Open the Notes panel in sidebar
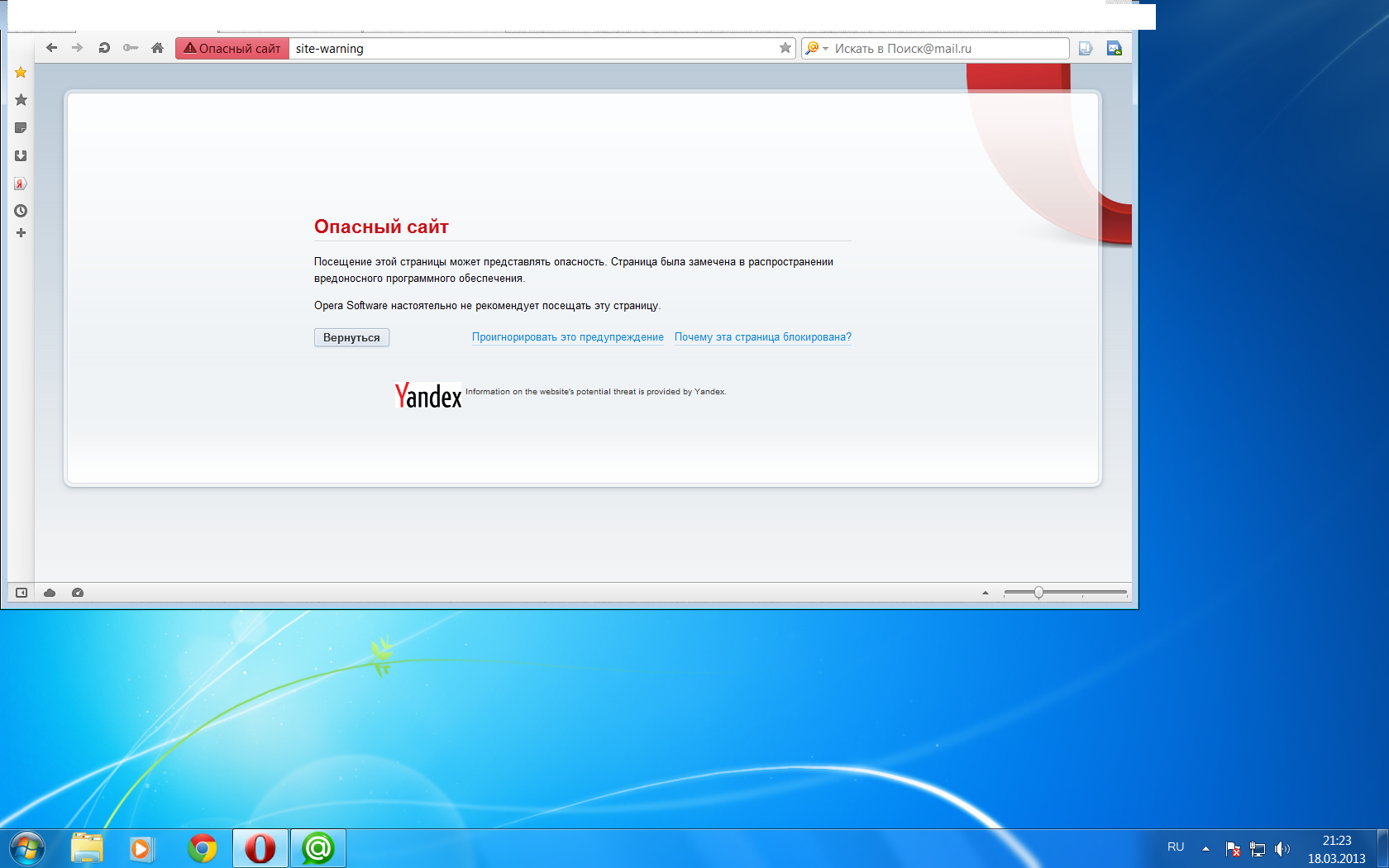Screen dimensions: 1389x868 [21, 128]
